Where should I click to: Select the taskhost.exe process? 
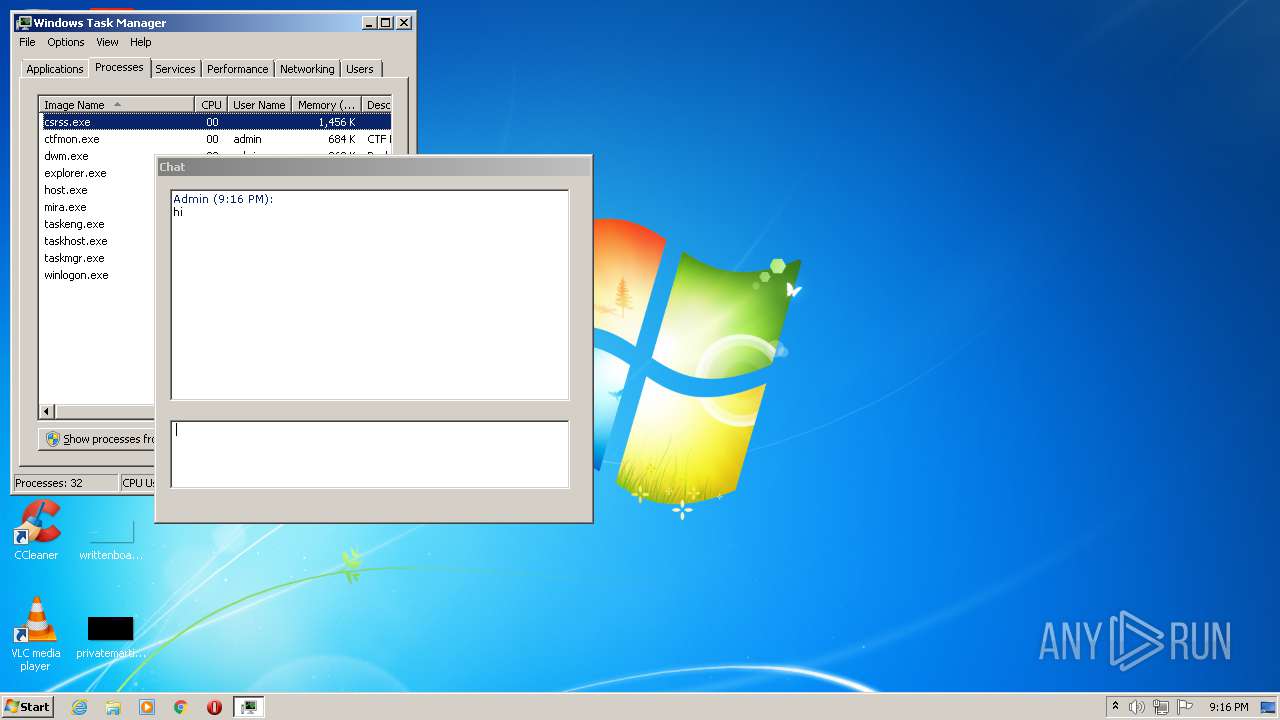(75, 241)
